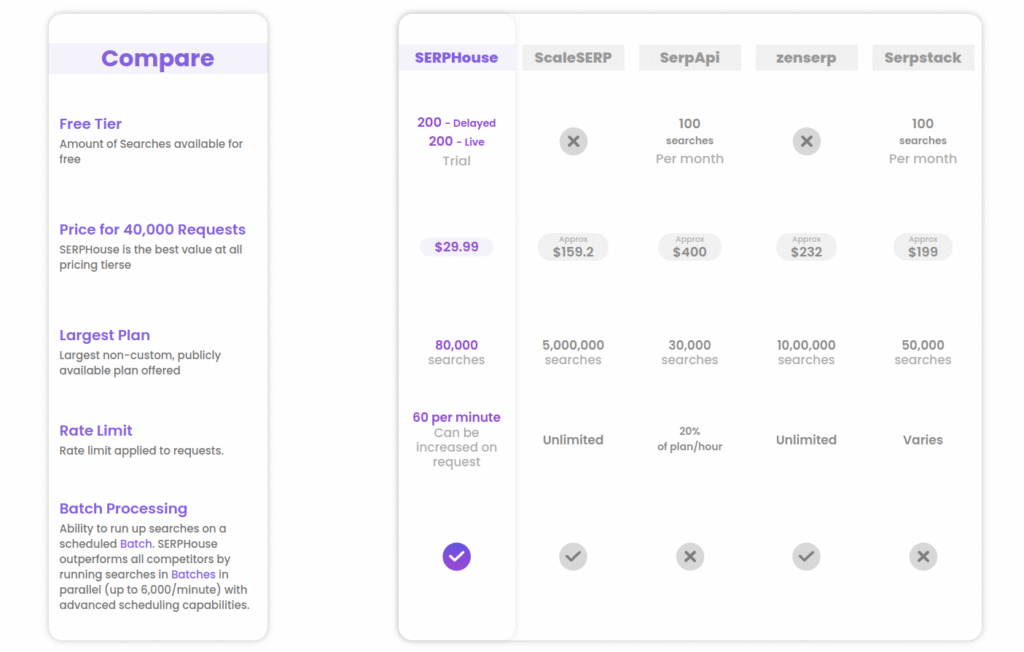Open the Batch Processing feature title
The image size is (1024, 652).
123,509
